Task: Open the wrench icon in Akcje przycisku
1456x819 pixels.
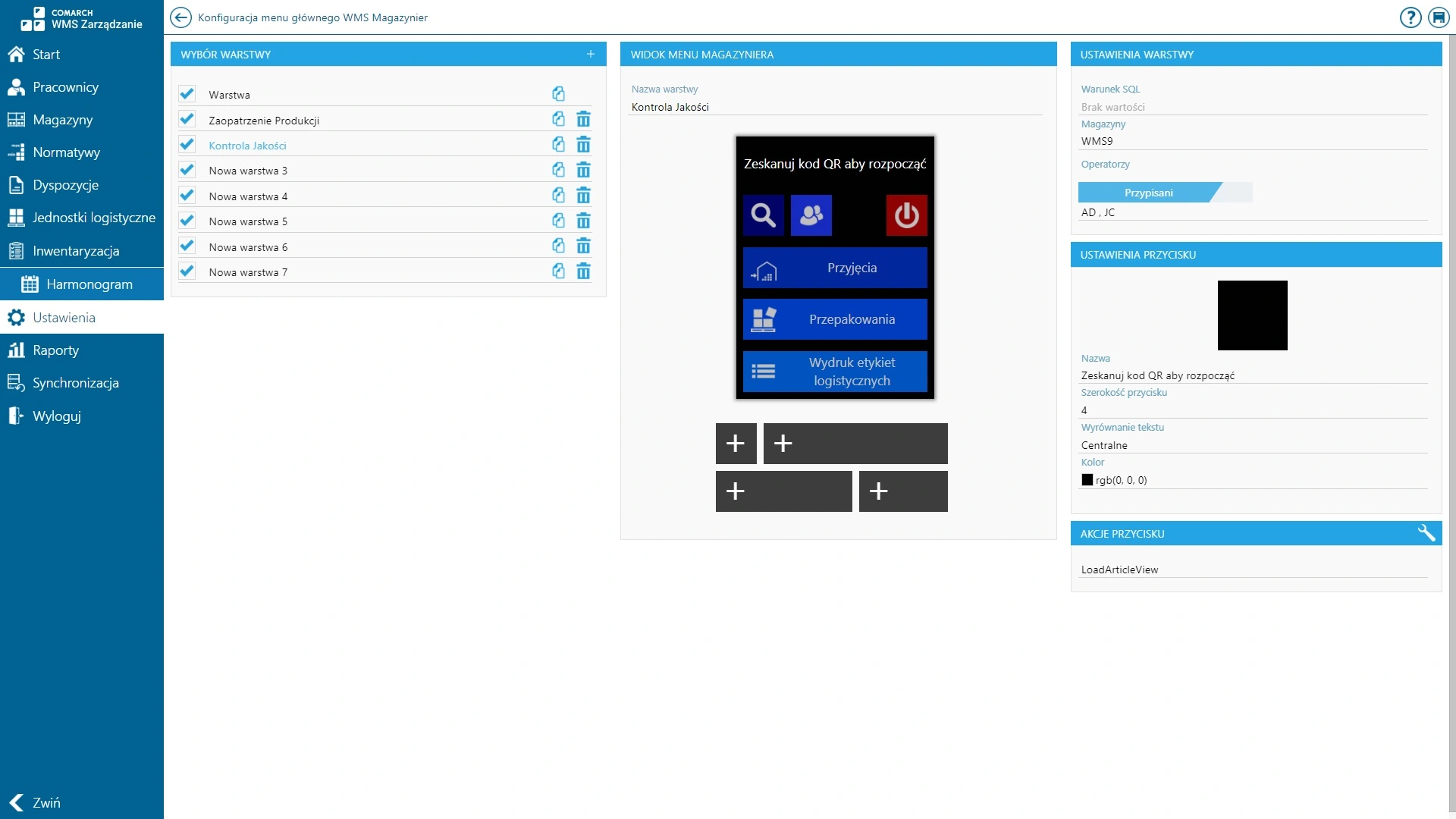Action: coord(1426,533)
